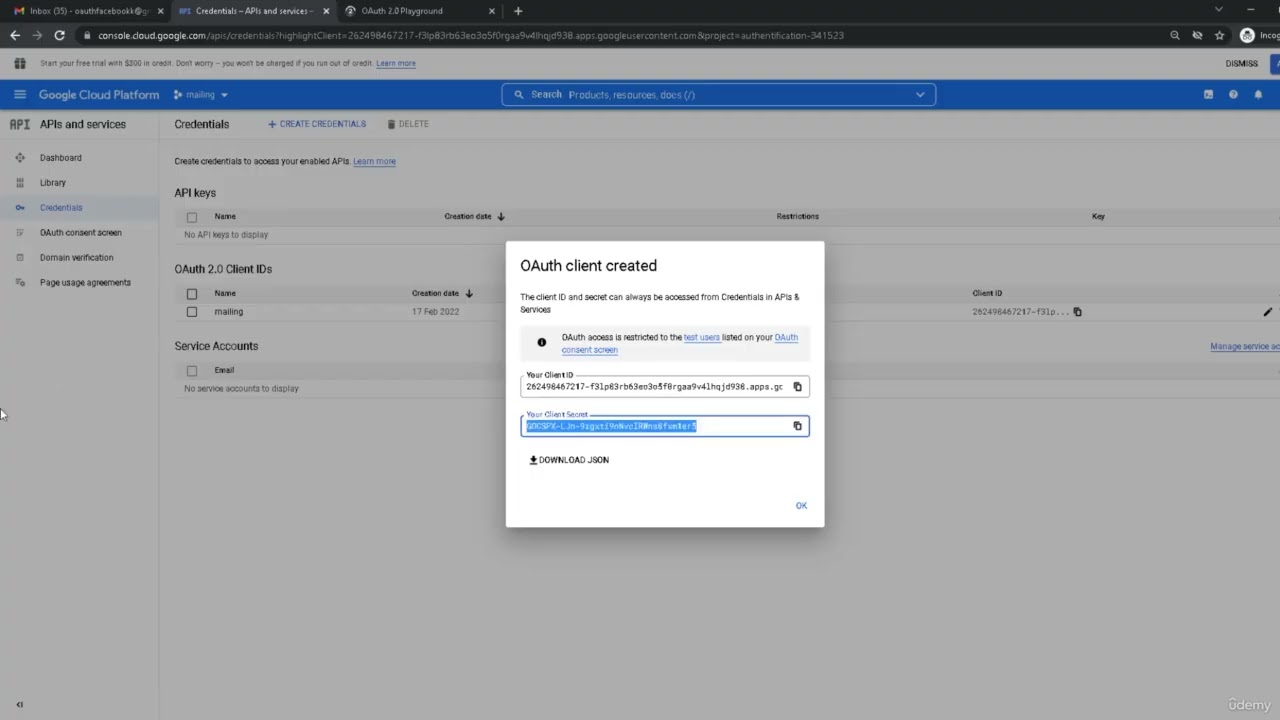Open the OAuth consent screen link in dialog
This screenshot has height=720, width=1280.
pyautogui.click(x=680, y=344)
